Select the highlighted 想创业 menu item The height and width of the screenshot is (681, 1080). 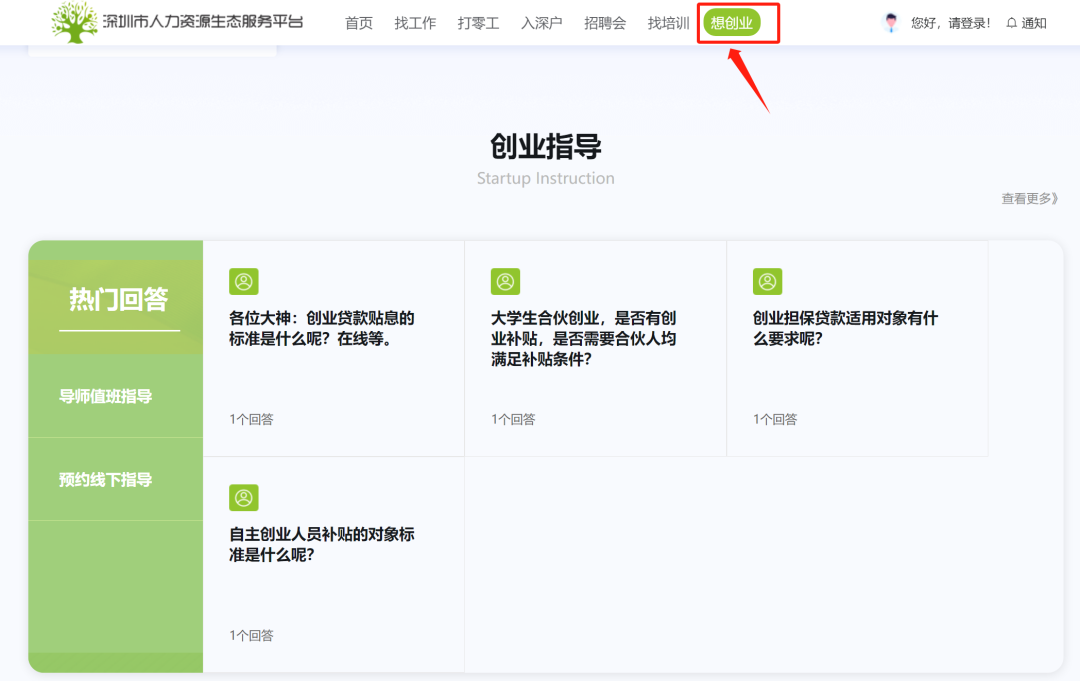(x=732, y=23)
